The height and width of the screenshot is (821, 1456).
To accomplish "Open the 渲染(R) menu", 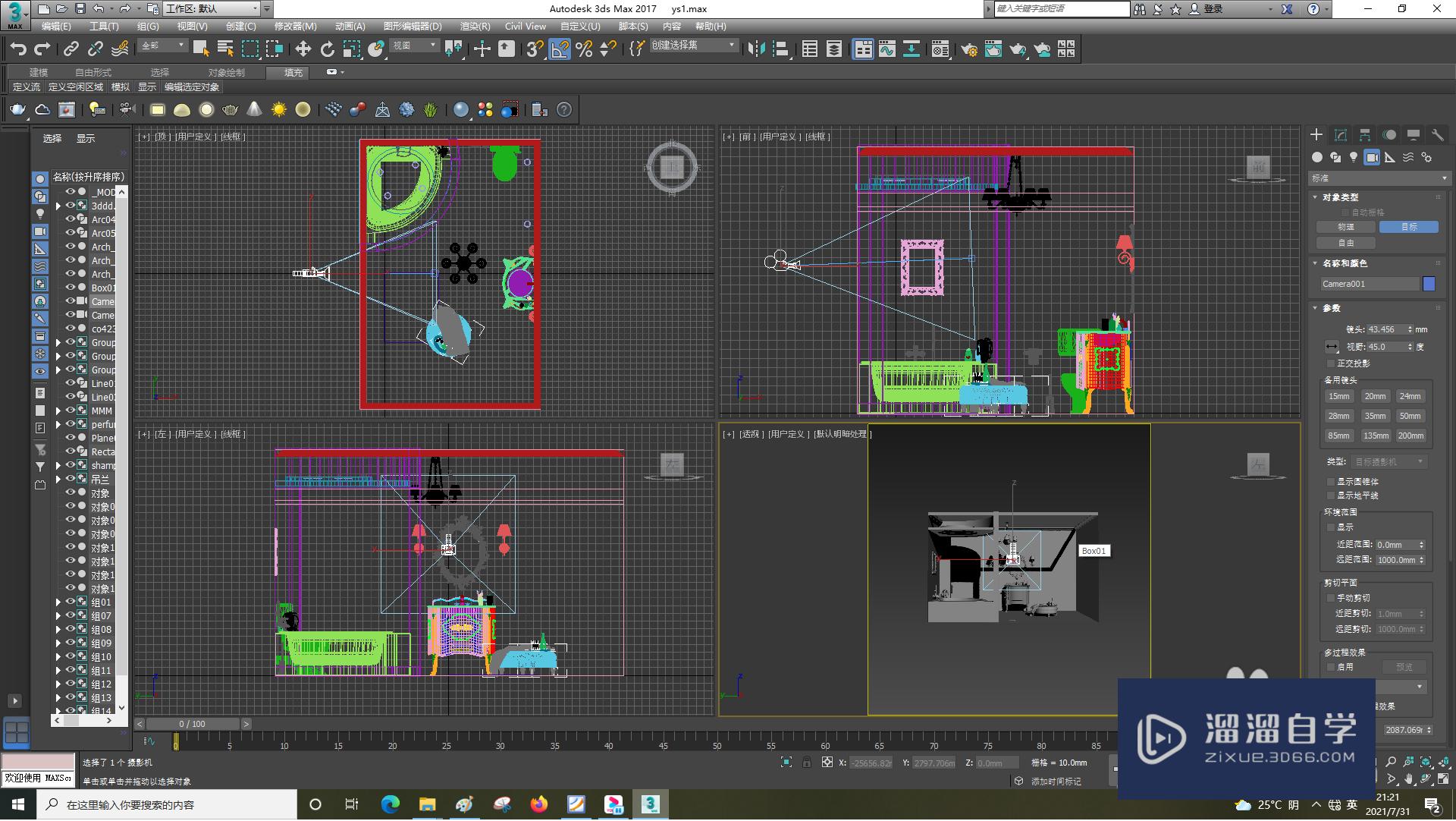I will point(475,26).
